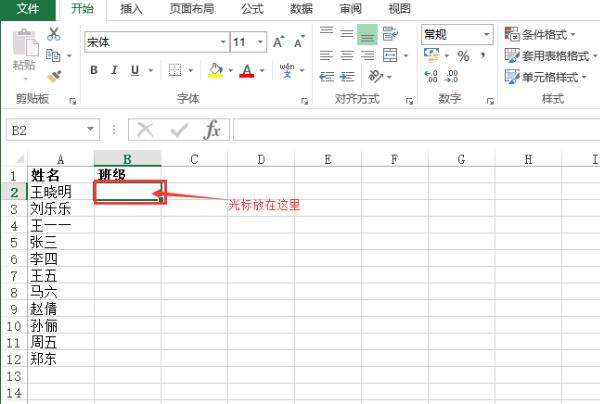Click into the formula bar input

point(416,130)
